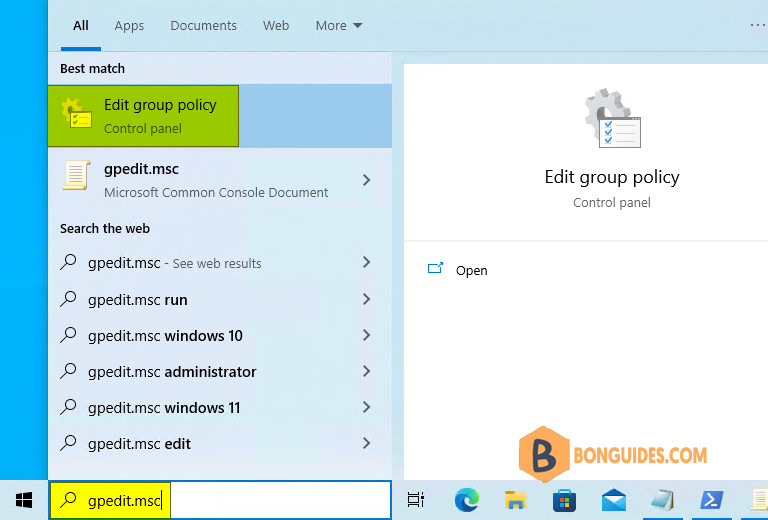Image resolution: width=768 pixels, height=520 pixels.
Task: Expand the 'gpedit.msc administrator' arrow
Action: click(x=366, y=371)
